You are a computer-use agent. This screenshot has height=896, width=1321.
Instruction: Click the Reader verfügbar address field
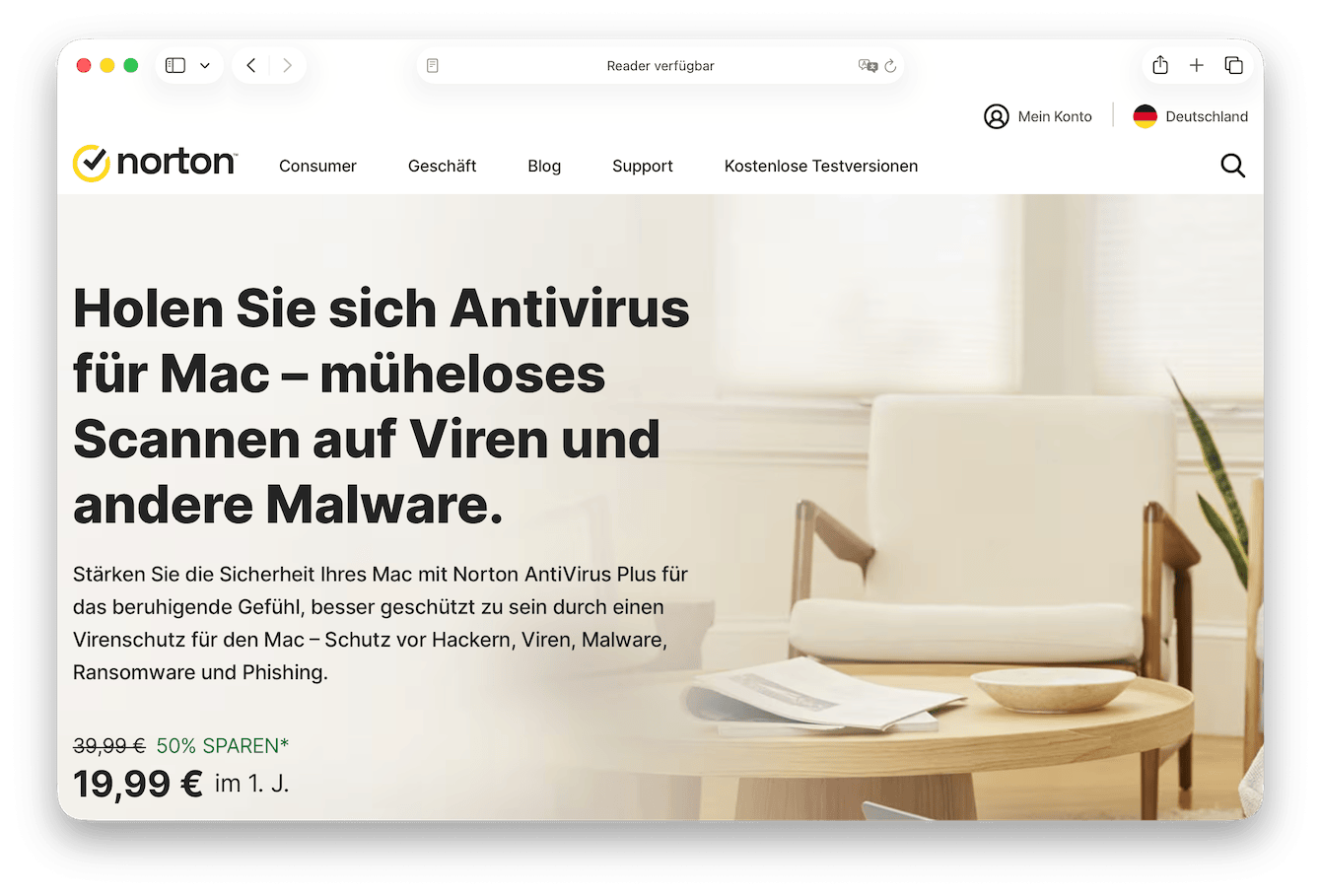[660, 66]
